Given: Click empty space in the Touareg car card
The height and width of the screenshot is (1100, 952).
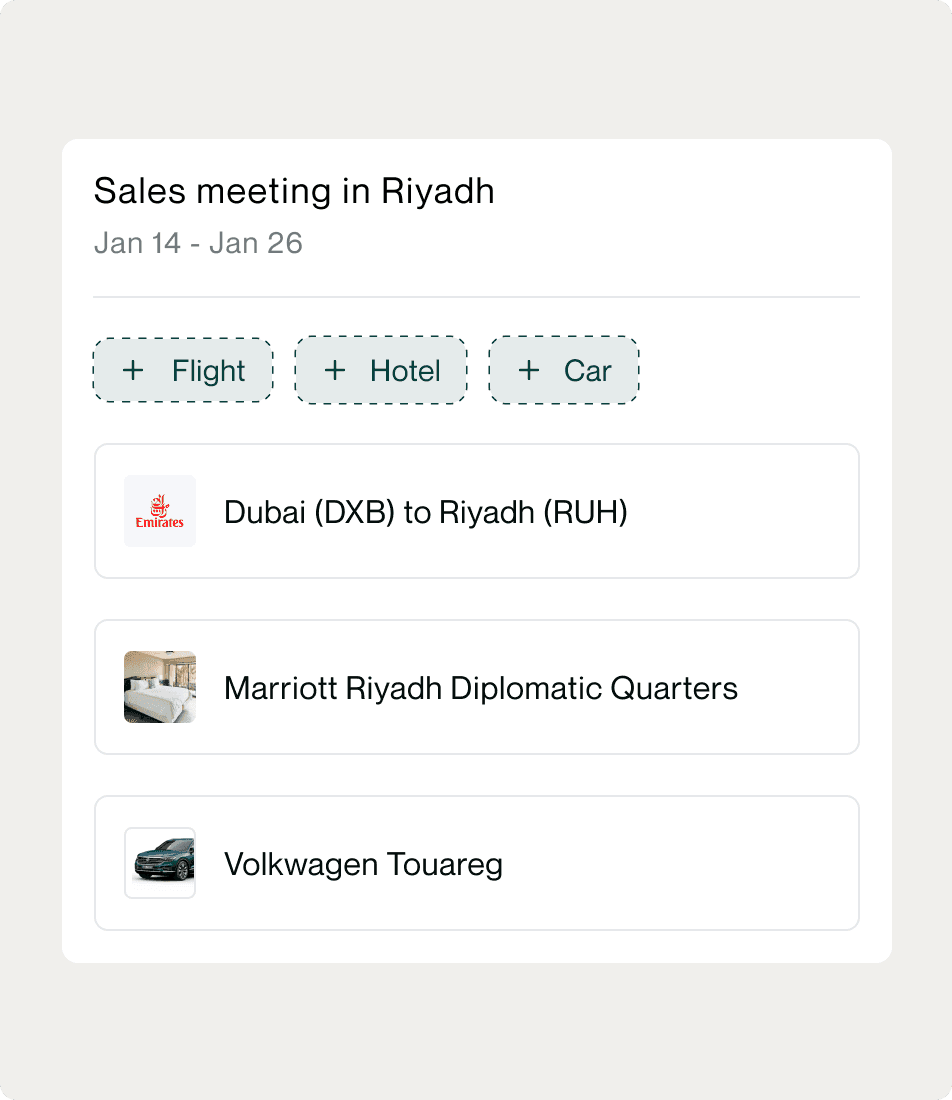Looking at the screenshot, I should (x=681, y=864).
